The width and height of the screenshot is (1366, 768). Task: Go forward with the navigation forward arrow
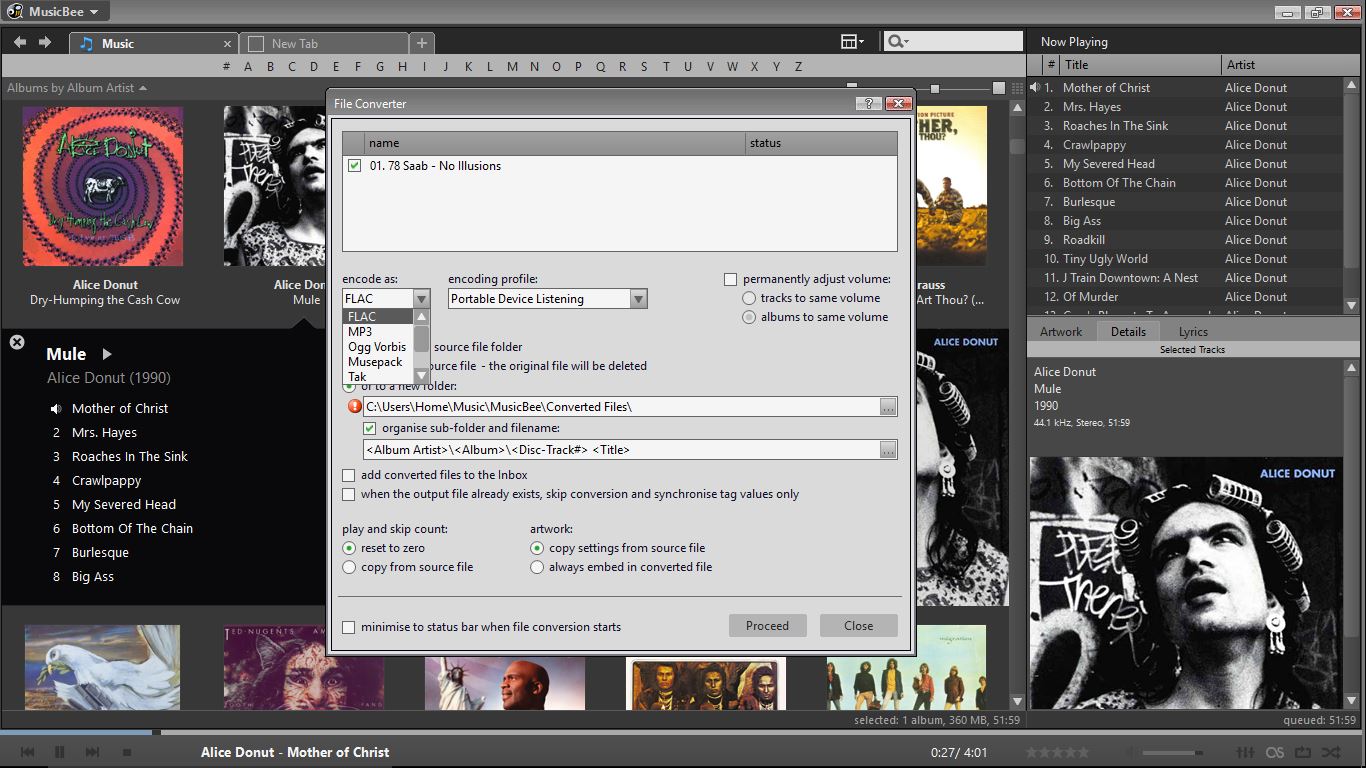click(x=44, y=42)
